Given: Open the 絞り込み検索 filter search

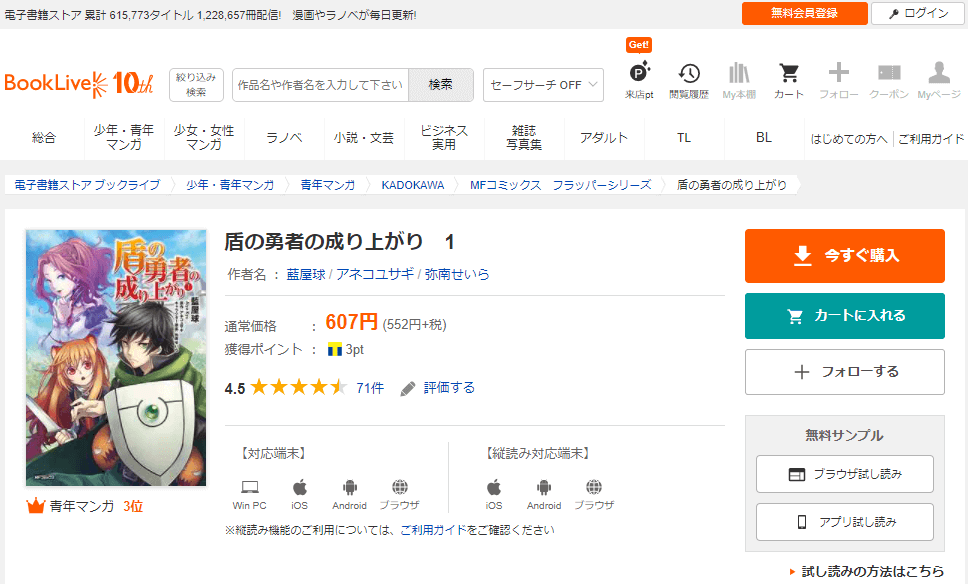Looking at the screenshot, I should (196, 85).
